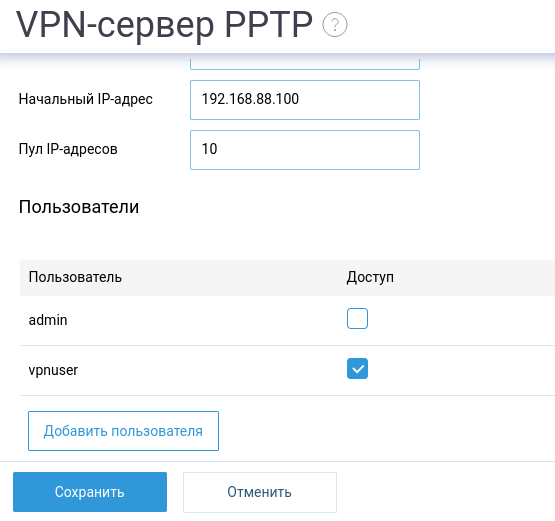Screen dimensions: 555x521
Task: Click the VPN-сервер PPTP page title
Action: point(165,25)
